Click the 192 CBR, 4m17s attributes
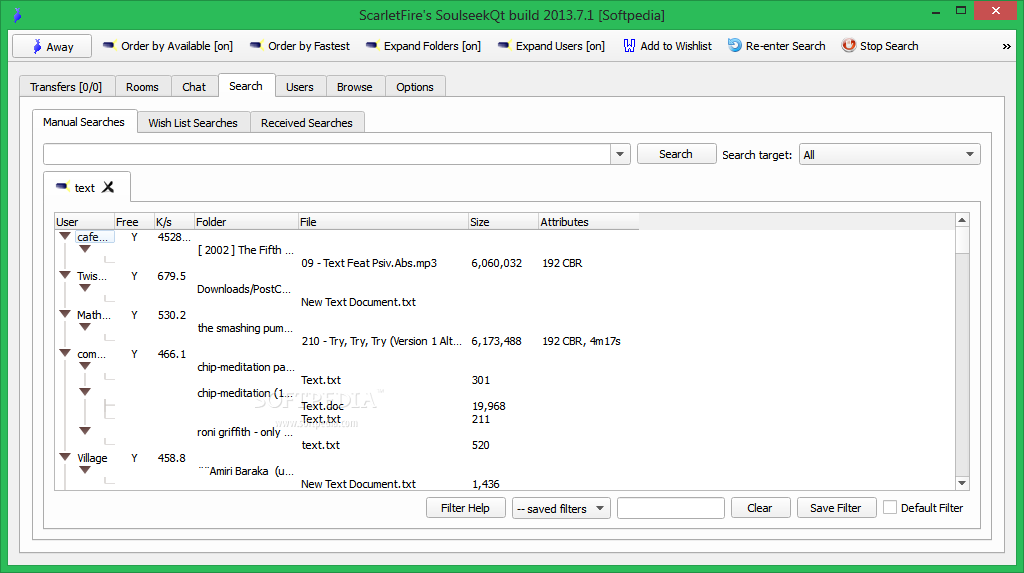The image size is (1024, 573). pyautogui.click(x=581, y=341)
